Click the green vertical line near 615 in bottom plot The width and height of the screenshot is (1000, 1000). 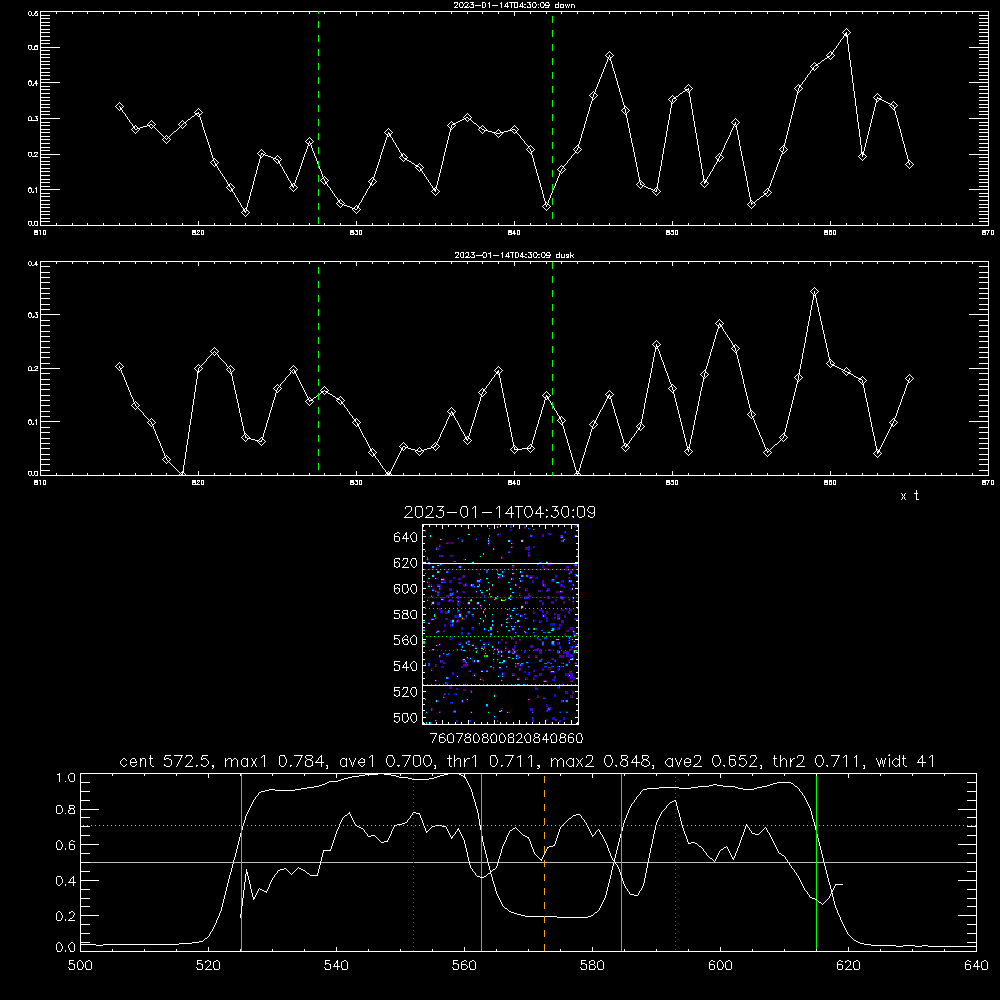pos(816,862)
